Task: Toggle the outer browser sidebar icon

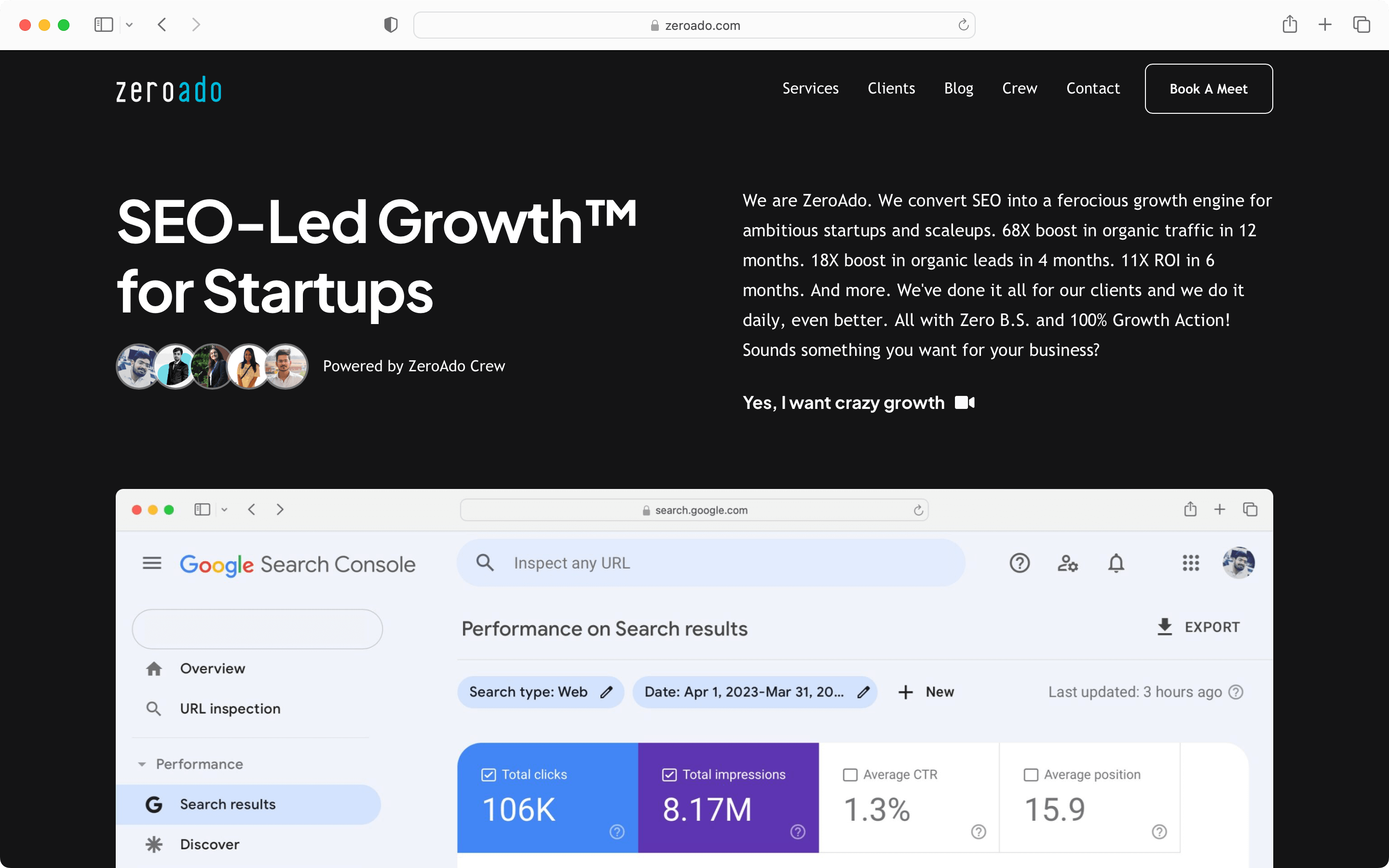Action: click(103, 25)
